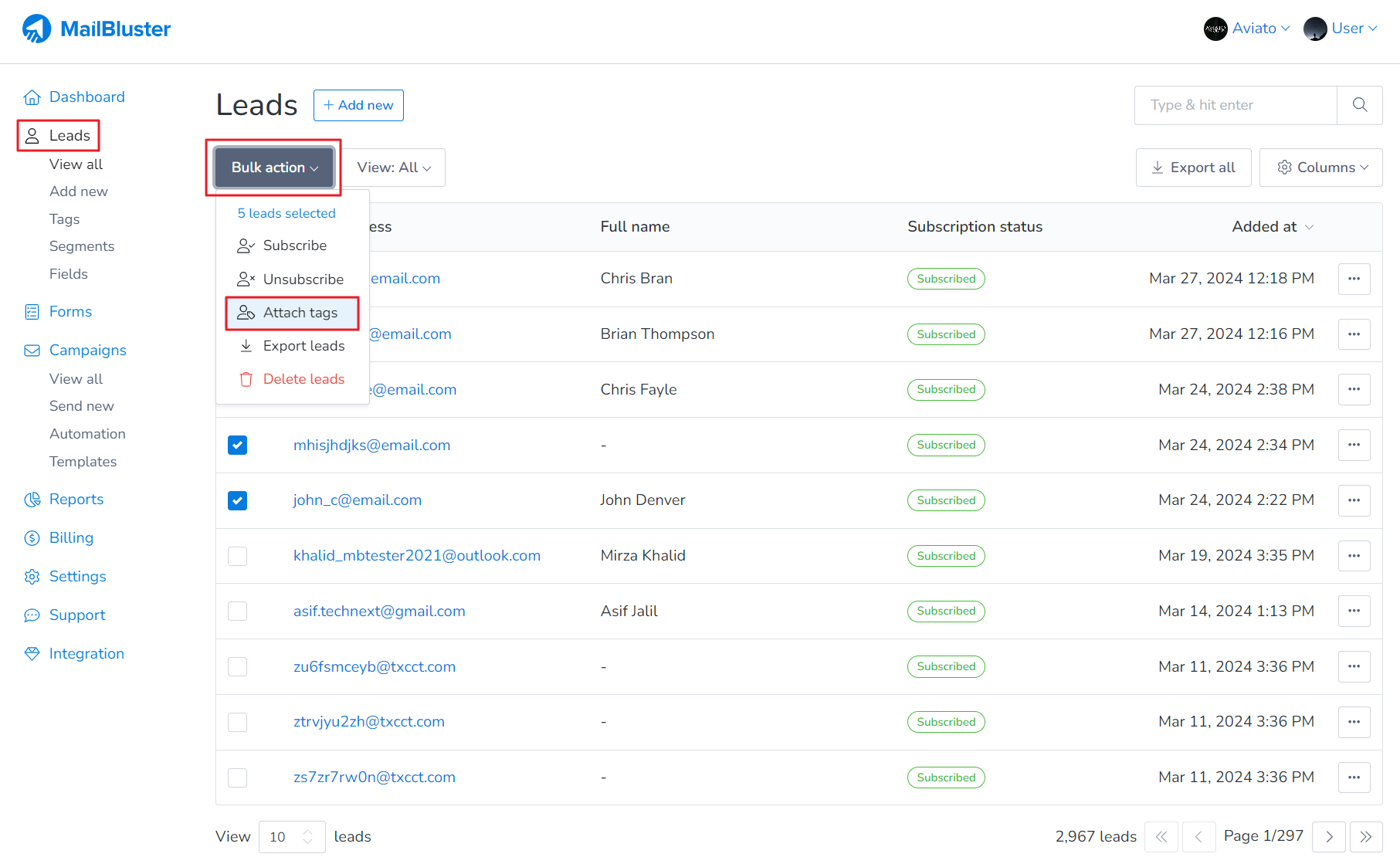Click the Add new lead button
The width and height of the screenshot is (1400, 864).
pyautogui.click(x=358, y=105)
